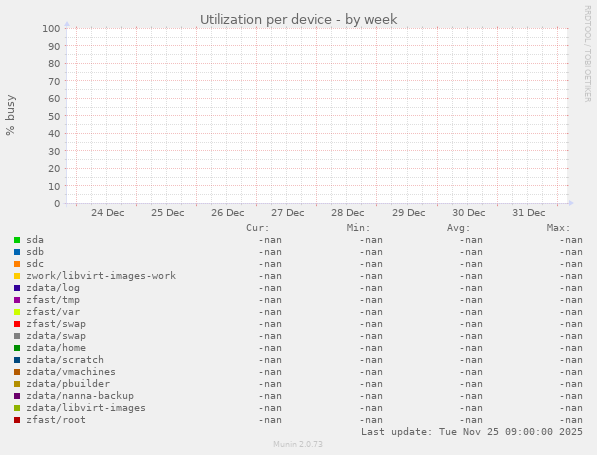The image size is (597, 455).
Task: Click the zfast/tmp purple swatch
Action: (17, 300)
